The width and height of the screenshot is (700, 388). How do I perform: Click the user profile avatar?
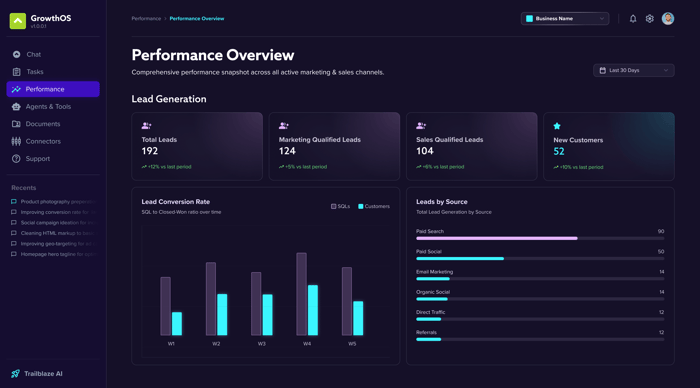pyautogui.click(x=668, y=19)
